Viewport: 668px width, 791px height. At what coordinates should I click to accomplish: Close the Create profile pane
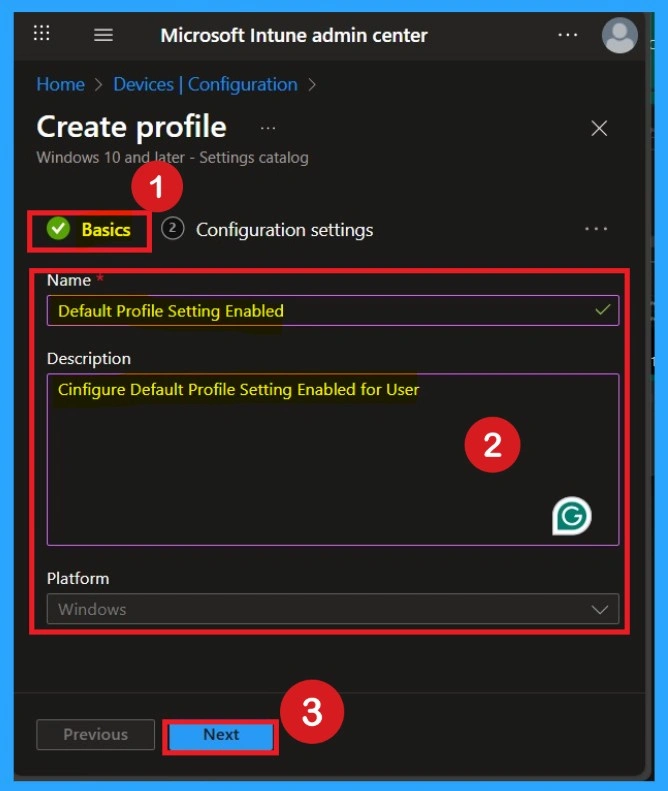click(x=599, y=128)
